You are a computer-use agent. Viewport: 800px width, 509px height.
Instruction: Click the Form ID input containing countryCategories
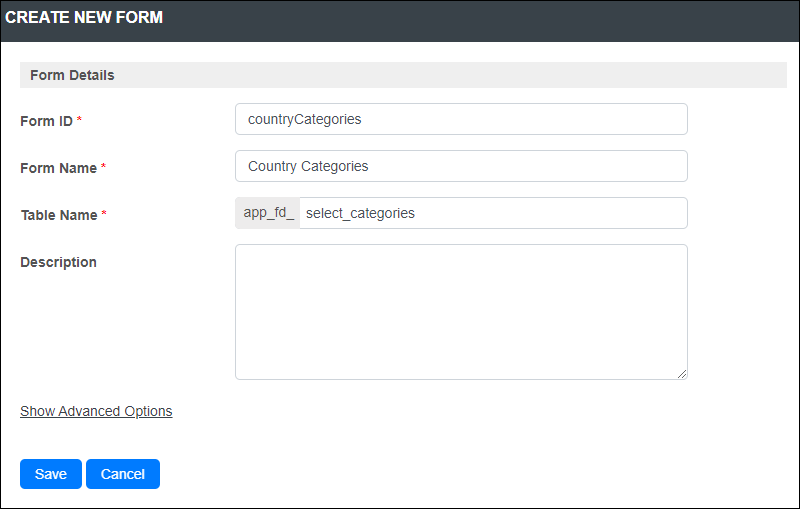[x=461, y=119]
